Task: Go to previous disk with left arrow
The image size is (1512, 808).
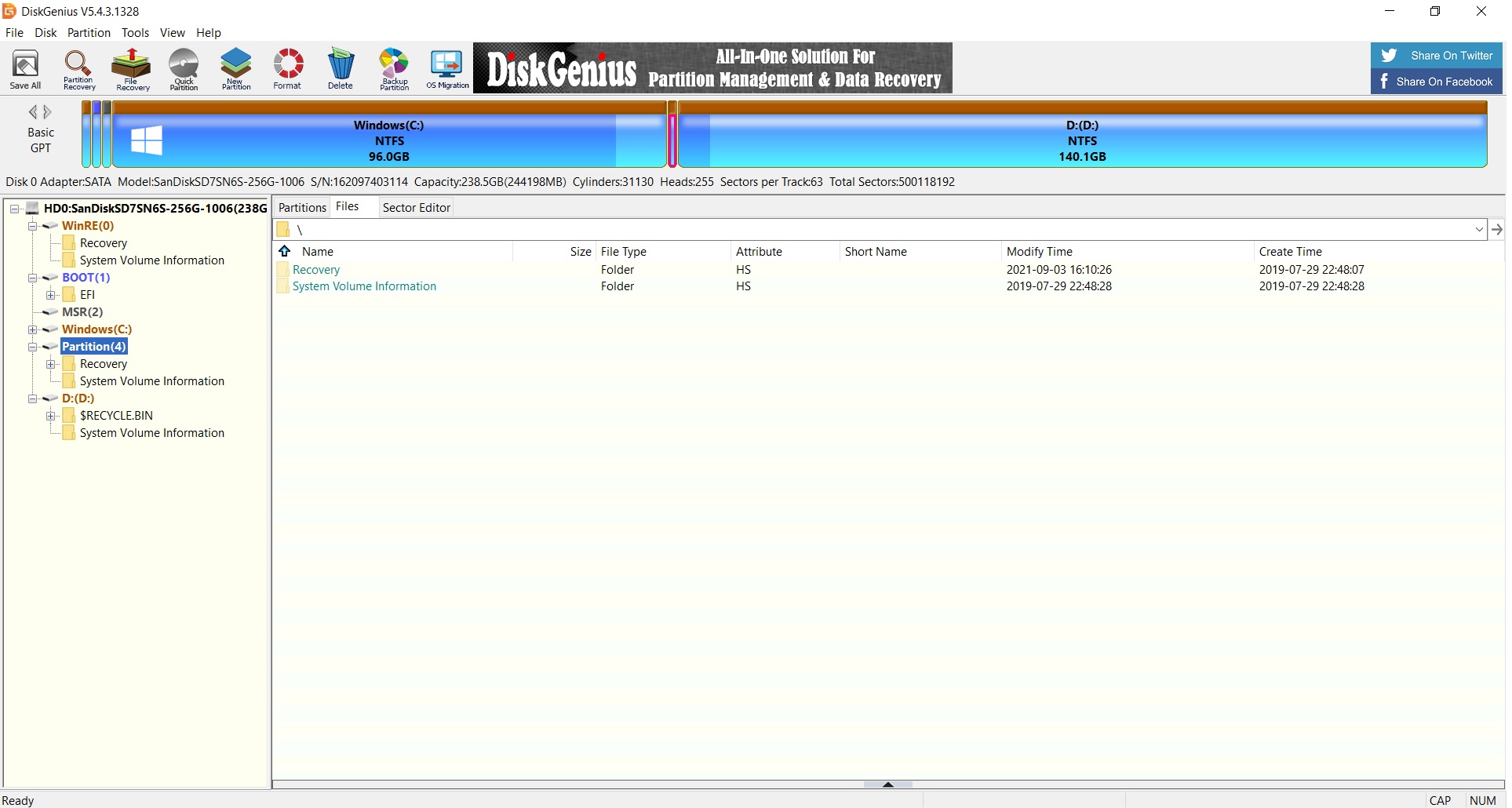Action: [x=33, y=111]
